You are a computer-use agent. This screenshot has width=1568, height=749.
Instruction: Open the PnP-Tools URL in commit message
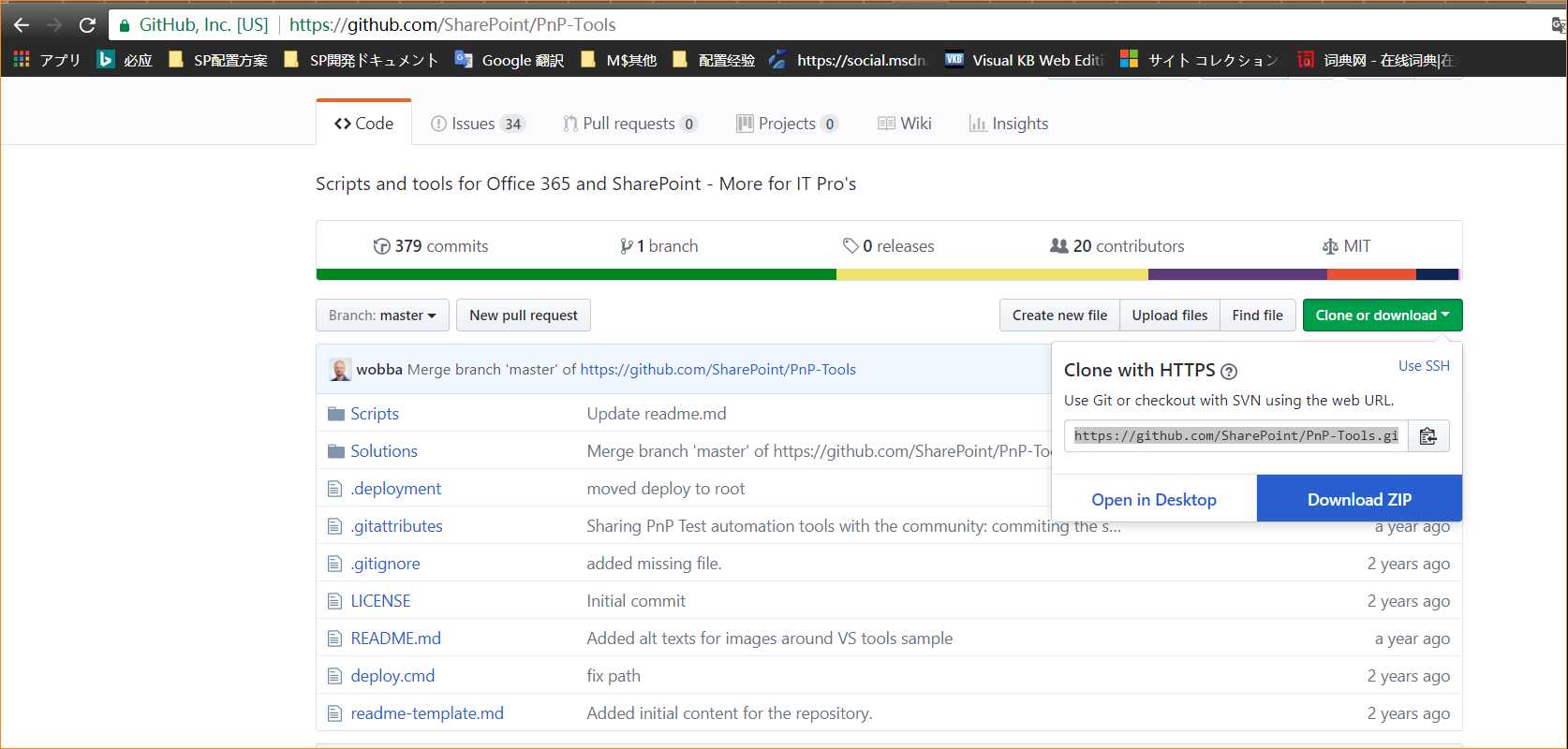click(x=717, y=370)
